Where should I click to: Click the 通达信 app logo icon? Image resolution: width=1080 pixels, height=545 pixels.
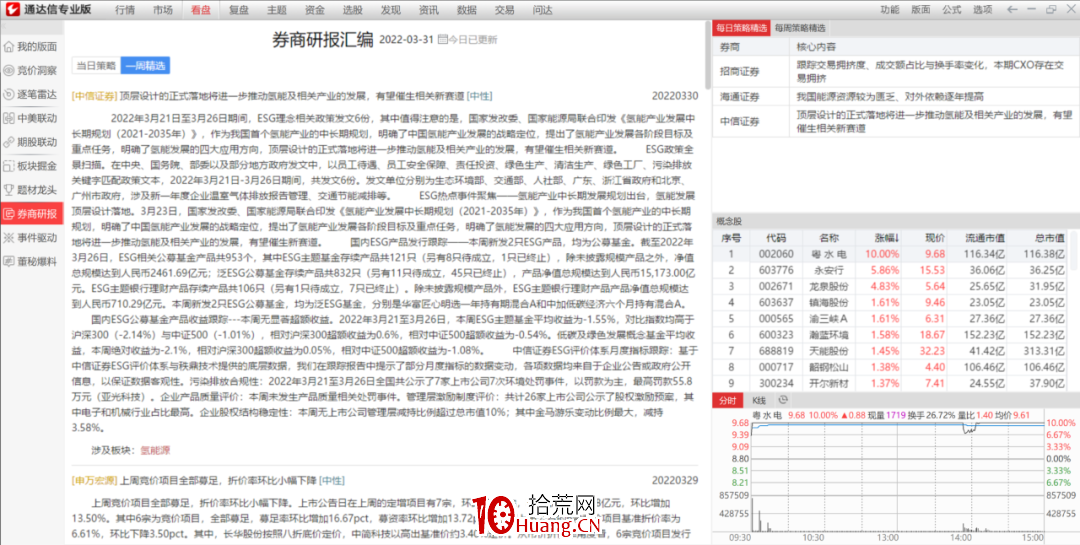pos(13,10)
